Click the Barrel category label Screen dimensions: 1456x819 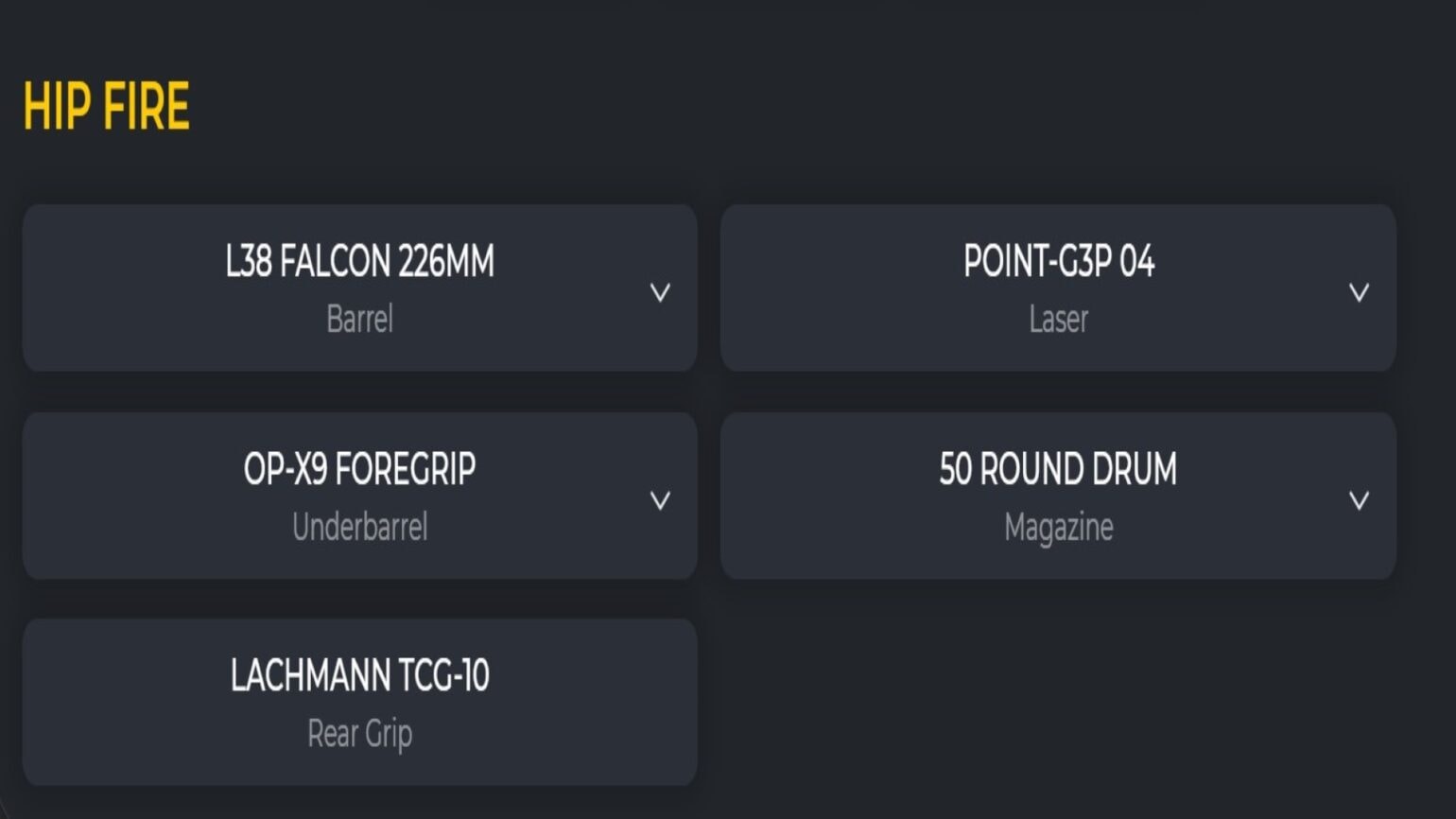pos(359,320)
